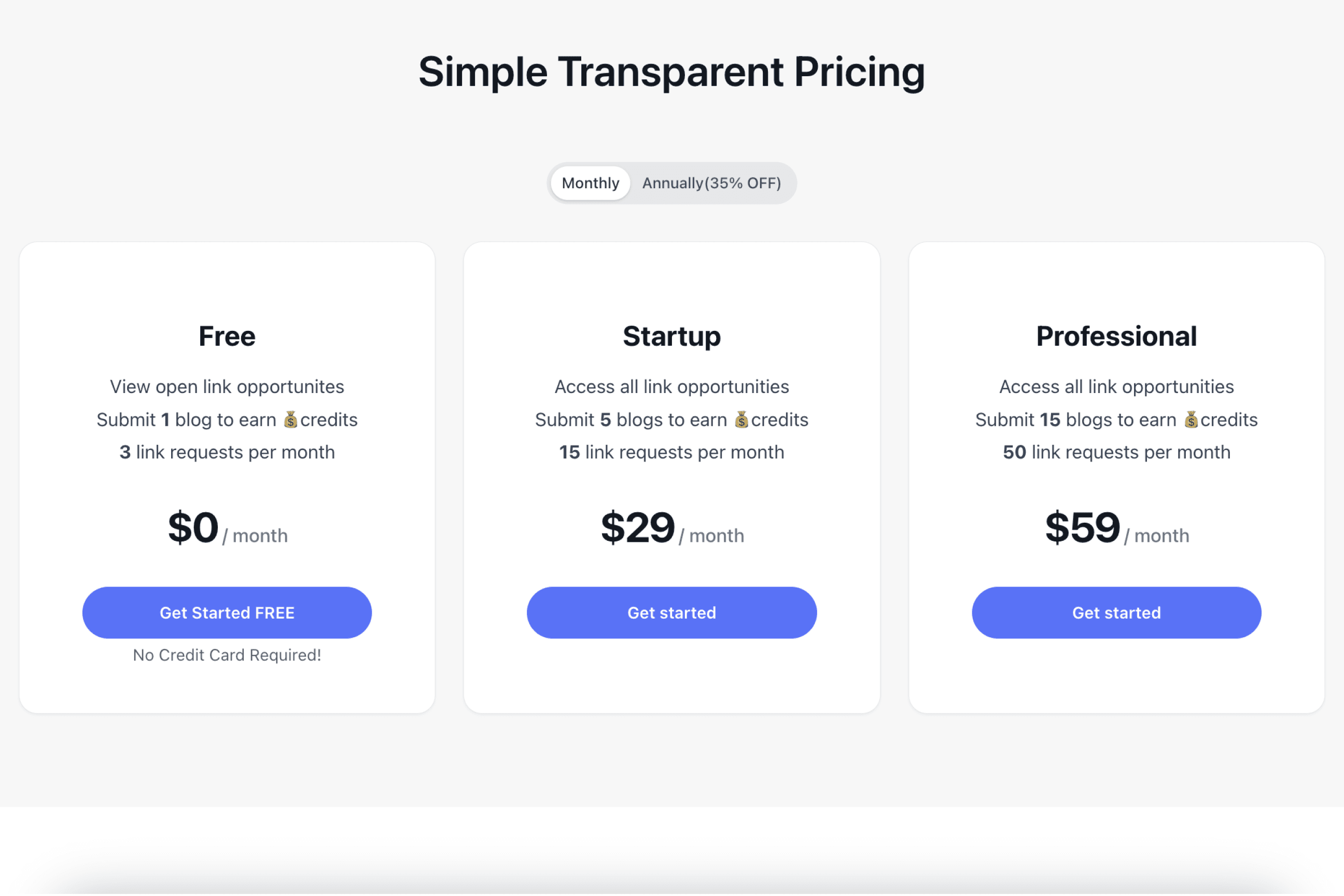Screen dimensions: 1344x896
Task: Click the Professional plan title
Action: point(1116,336)
